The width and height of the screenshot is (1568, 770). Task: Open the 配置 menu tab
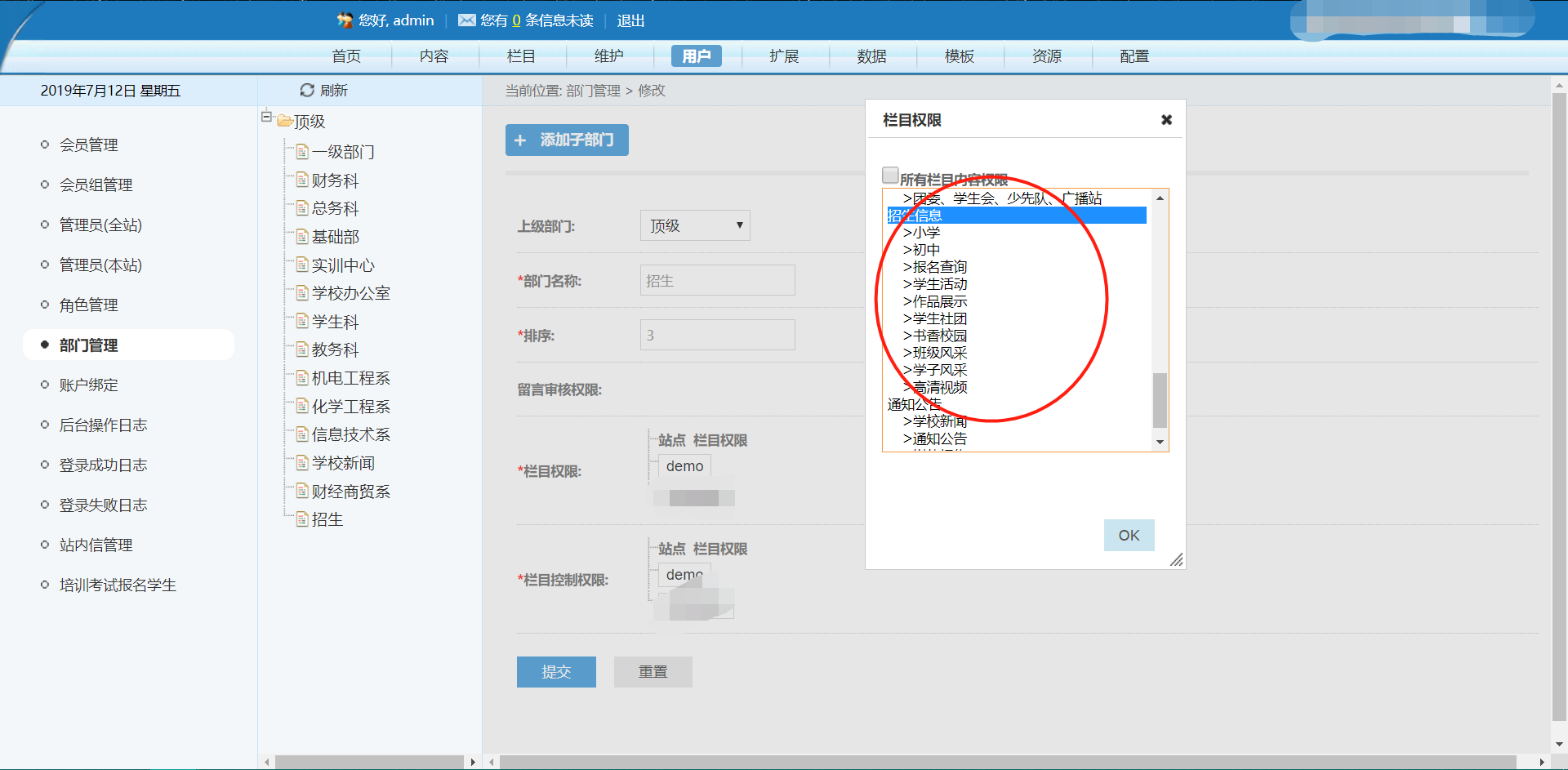(x=1134, y=56)
